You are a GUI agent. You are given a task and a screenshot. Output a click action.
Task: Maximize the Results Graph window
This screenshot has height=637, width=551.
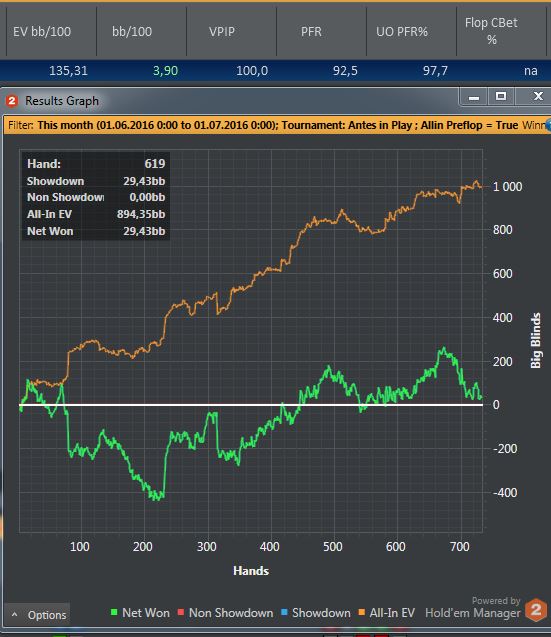501,97
